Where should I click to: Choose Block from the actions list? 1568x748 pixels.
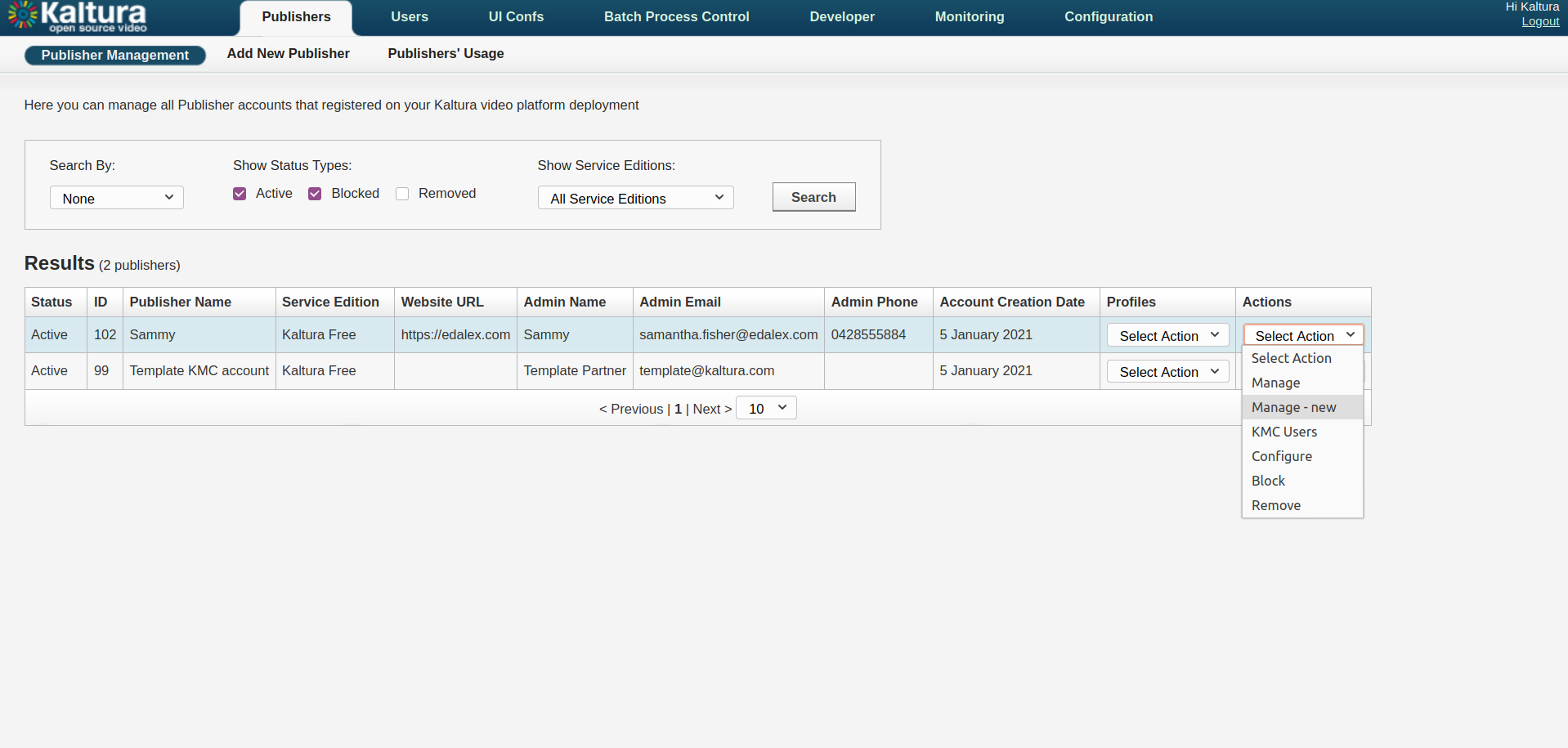pyautogui.click(x=1302, y=481)
